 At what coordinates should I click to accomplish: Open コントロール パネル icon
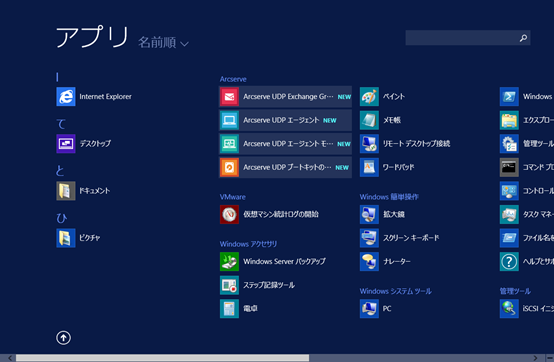(x=509, y=191)
